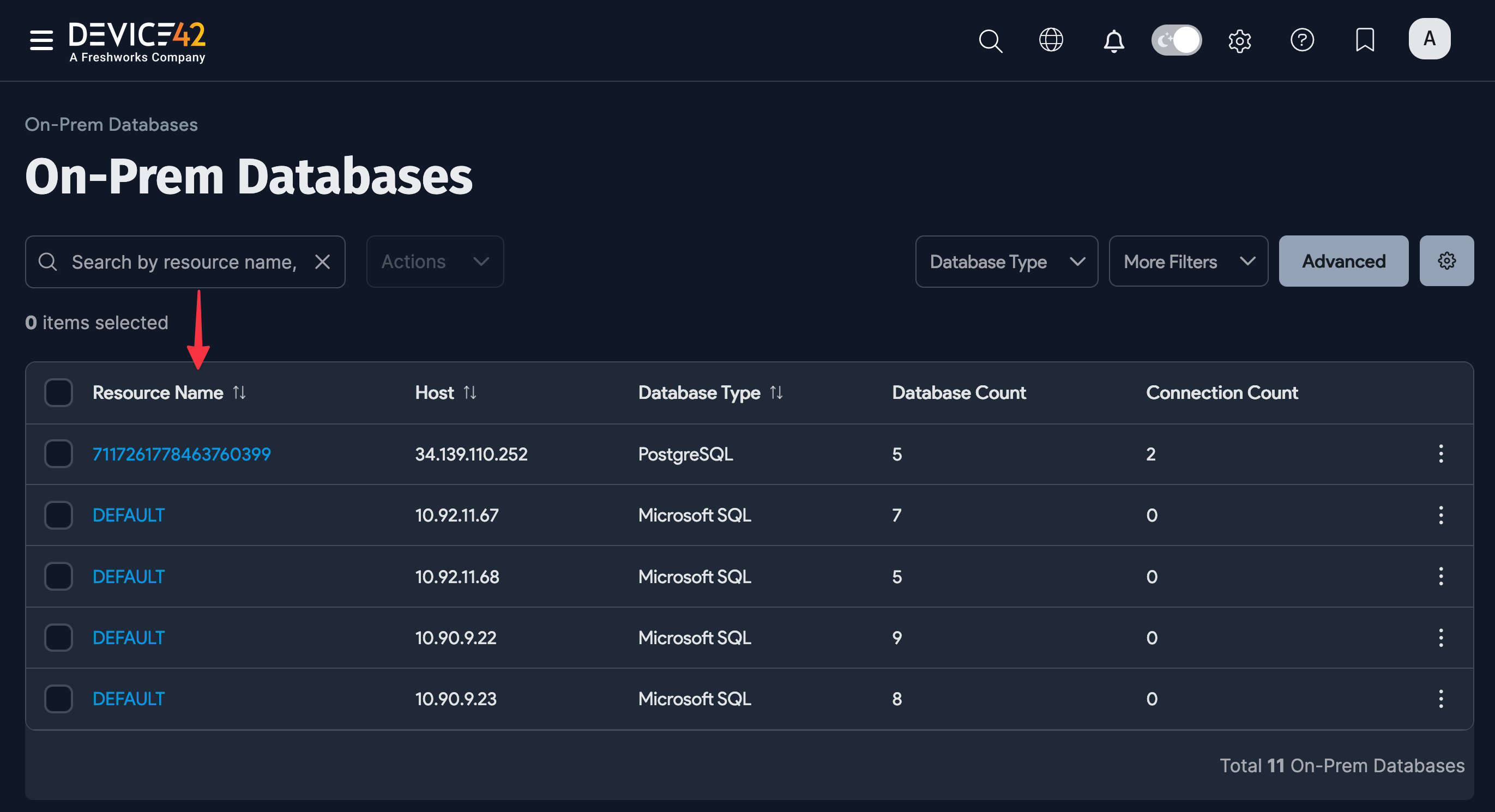Open the language globe icon
The height and width of the screenshot is (812, 1495).
point(1051,40)
